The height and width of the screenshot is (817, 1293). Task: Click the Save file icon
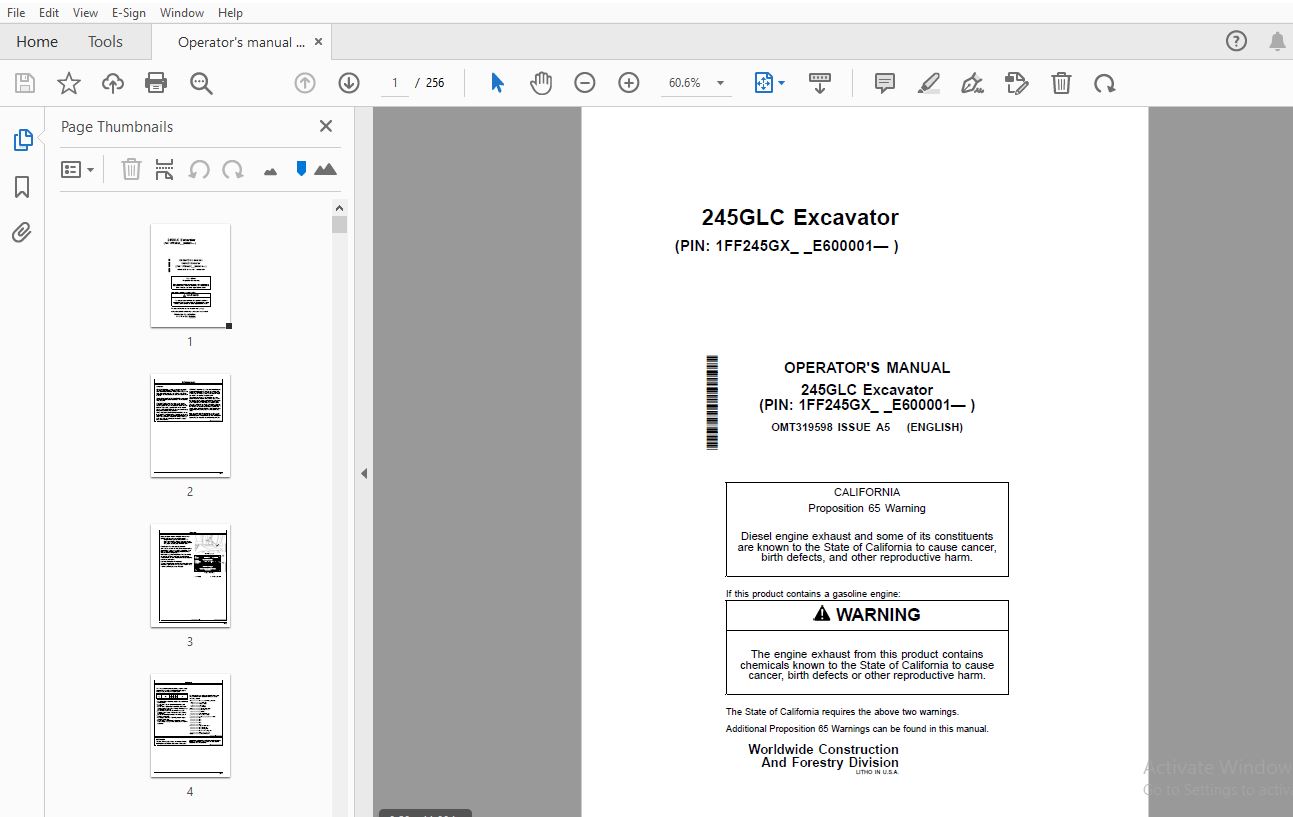point(24,83)
